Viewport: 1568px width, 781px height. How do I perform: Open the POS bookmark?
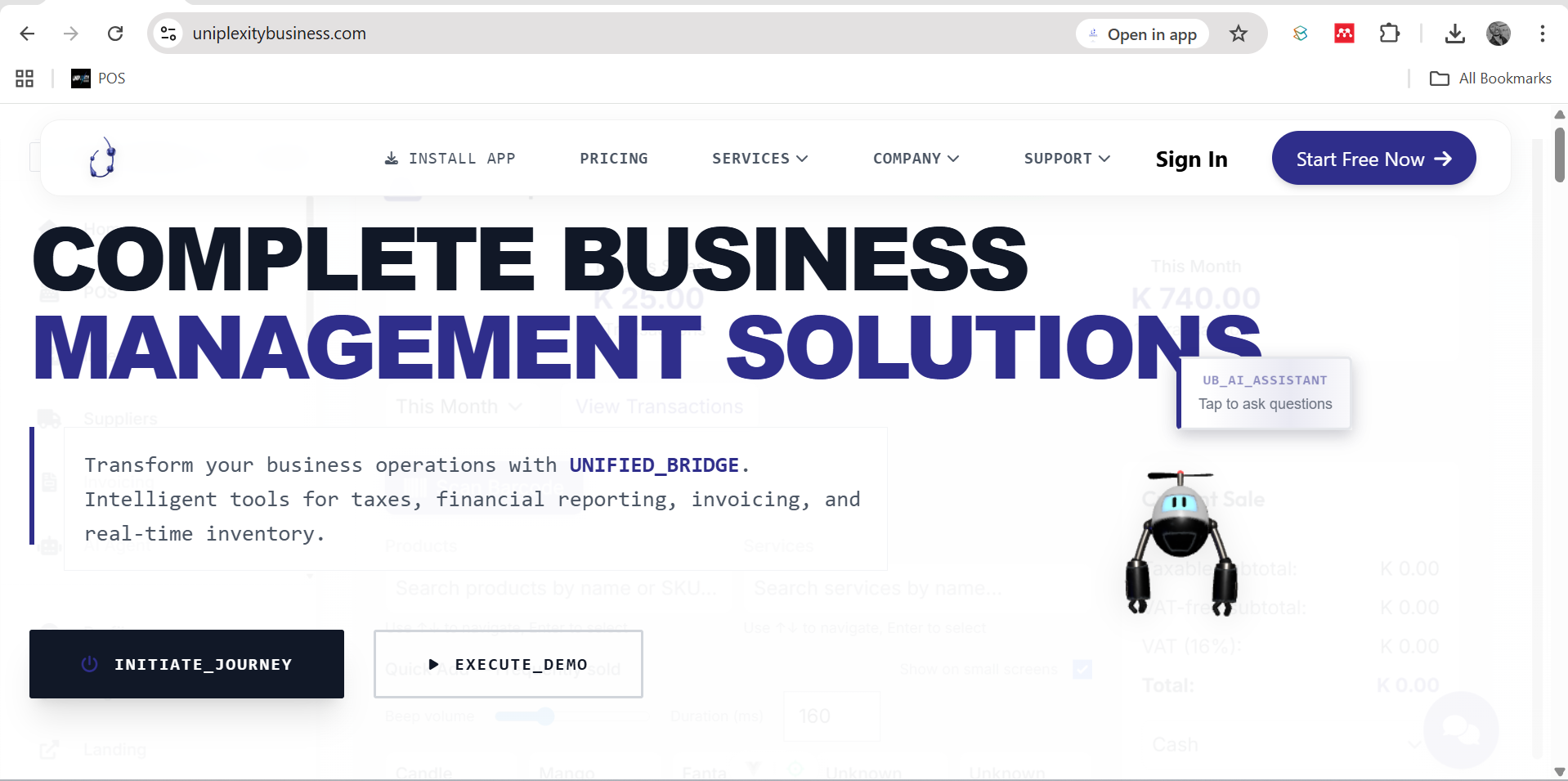pos(98,79)
